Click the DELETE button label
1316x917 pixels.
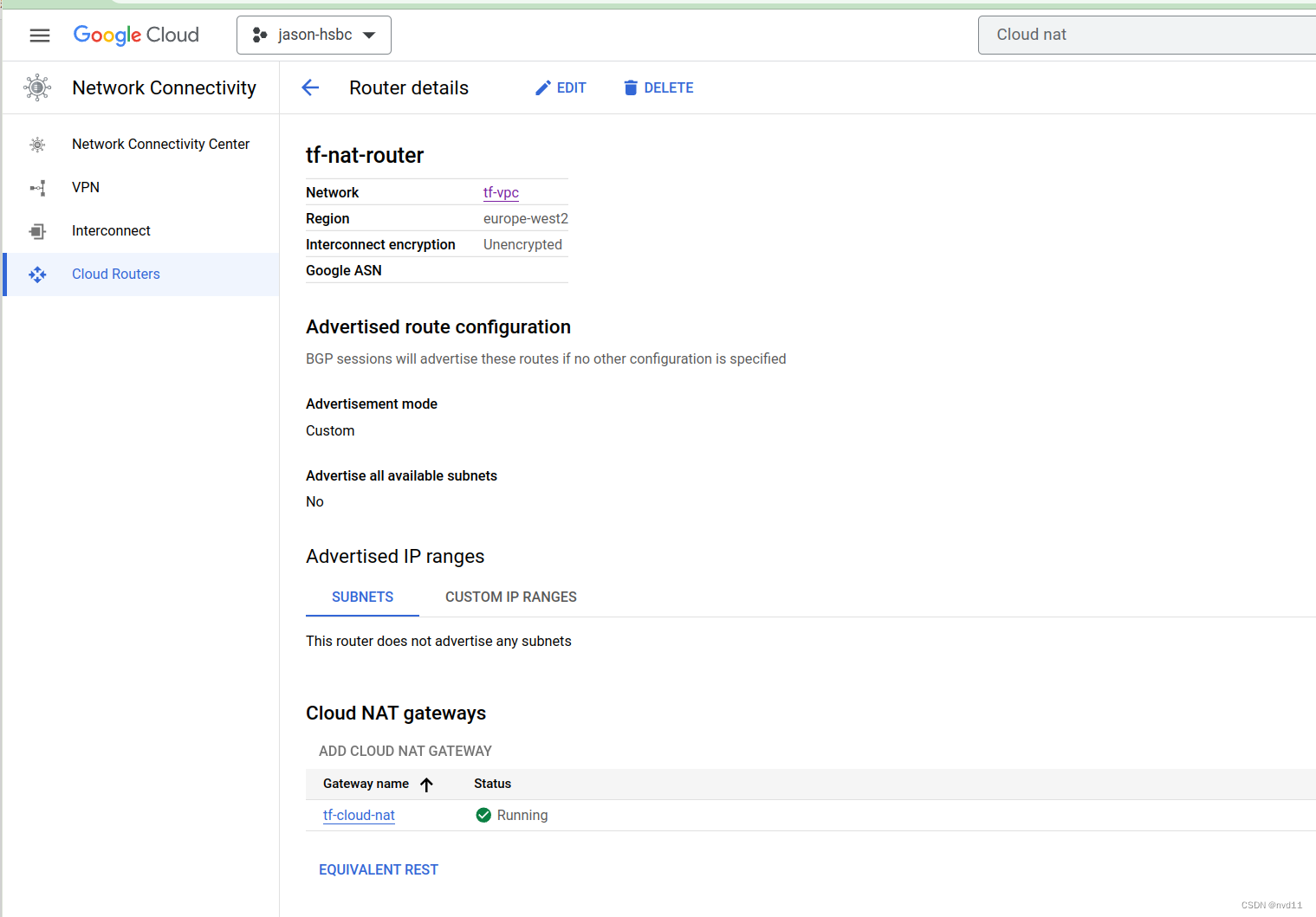(x=668, y=87)
